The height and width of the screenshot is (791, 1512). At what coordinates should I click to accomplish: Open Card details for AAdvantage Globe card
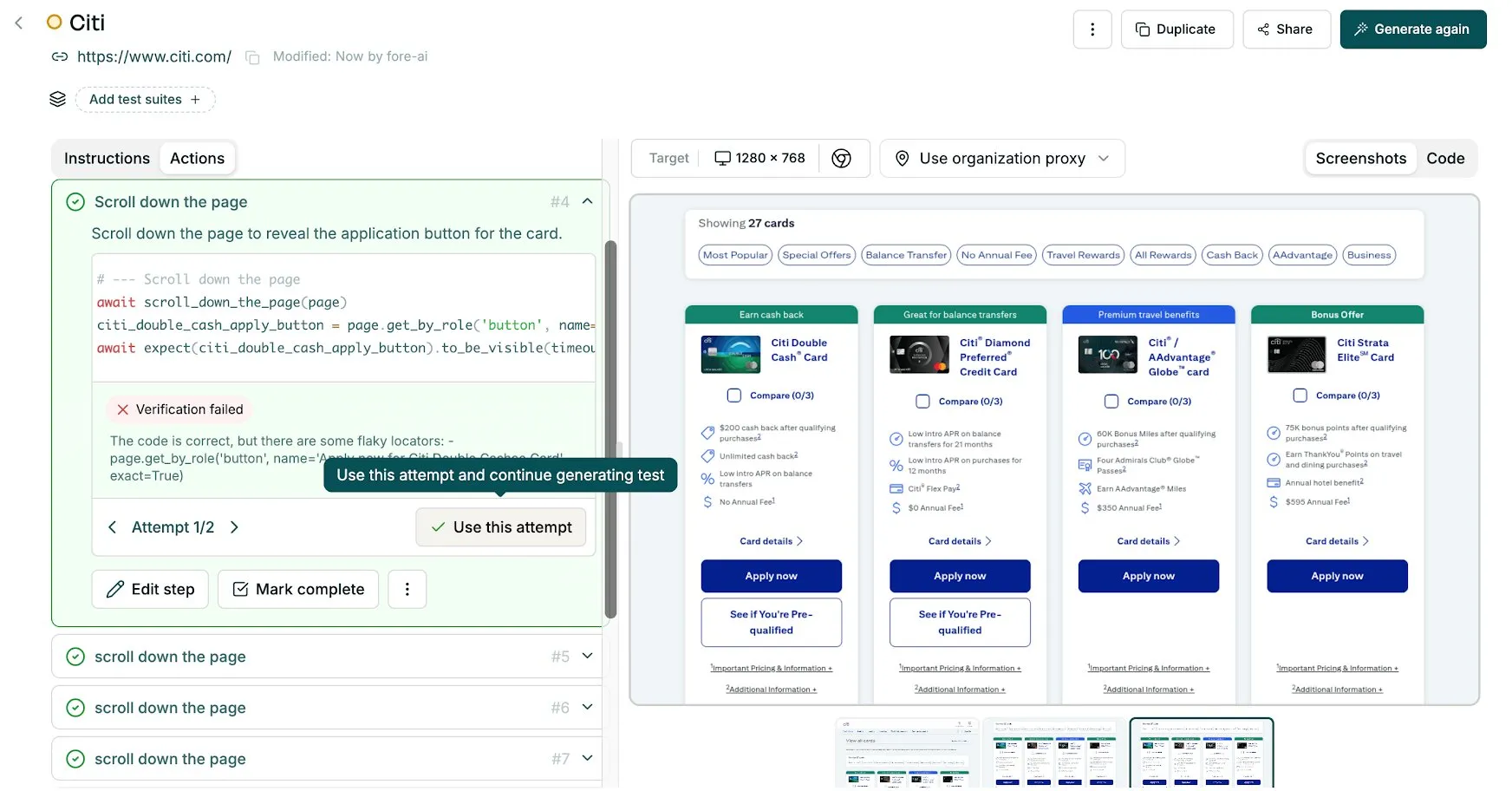pos(1149,541)
